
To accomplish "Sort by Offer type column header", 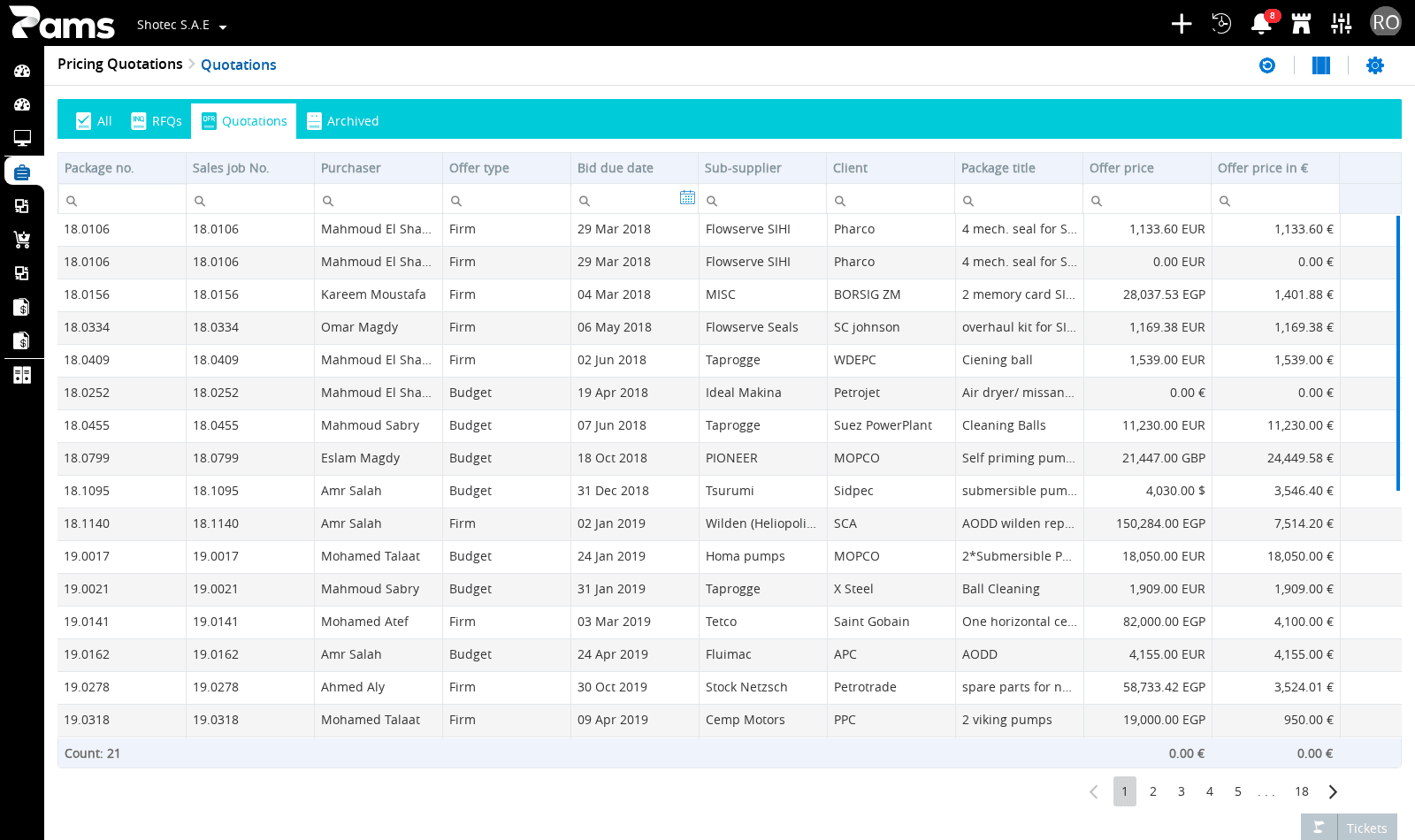I will [507, 168].
